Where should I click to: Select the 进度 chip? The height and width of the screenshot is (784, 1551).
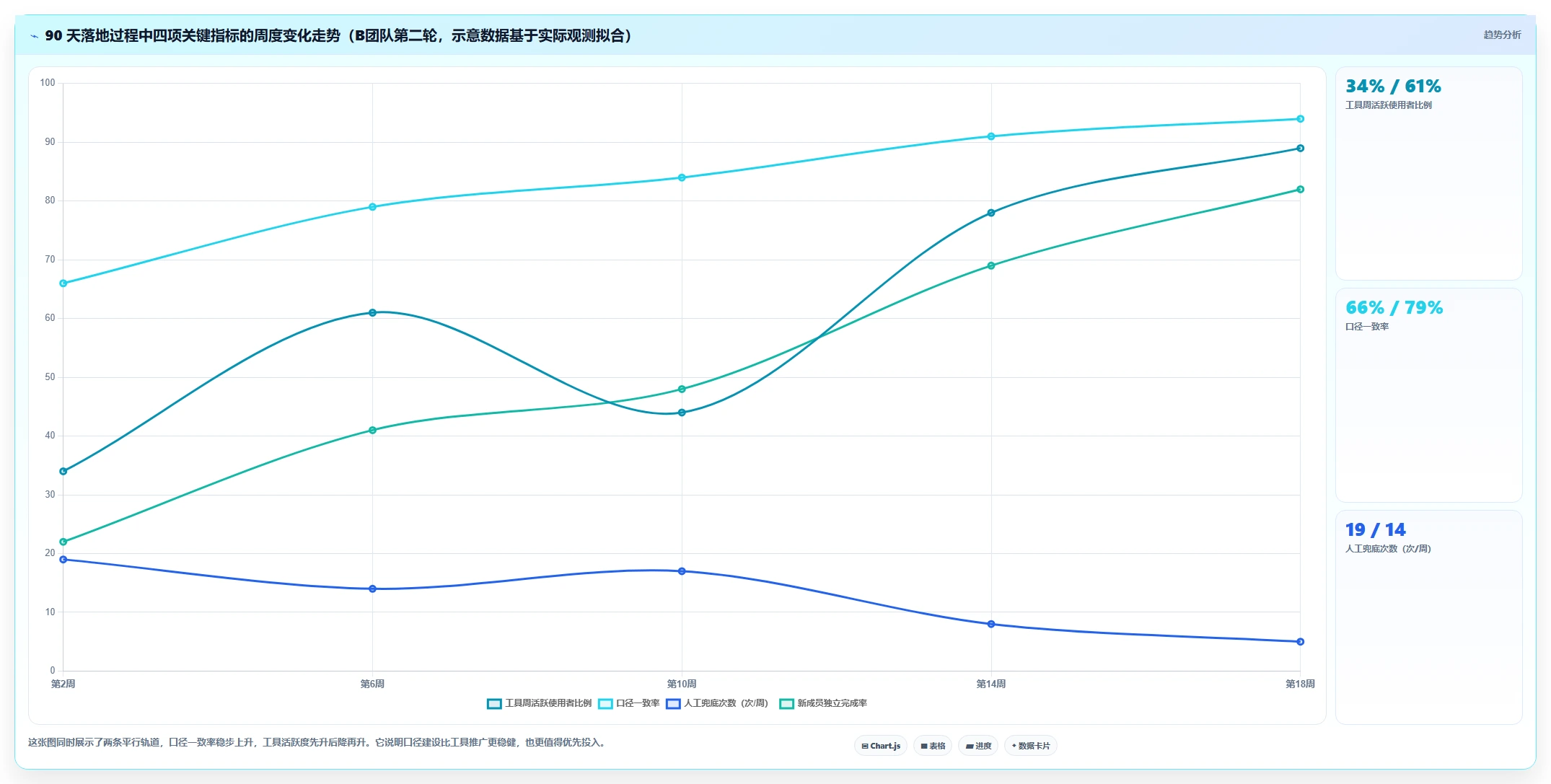978,746
